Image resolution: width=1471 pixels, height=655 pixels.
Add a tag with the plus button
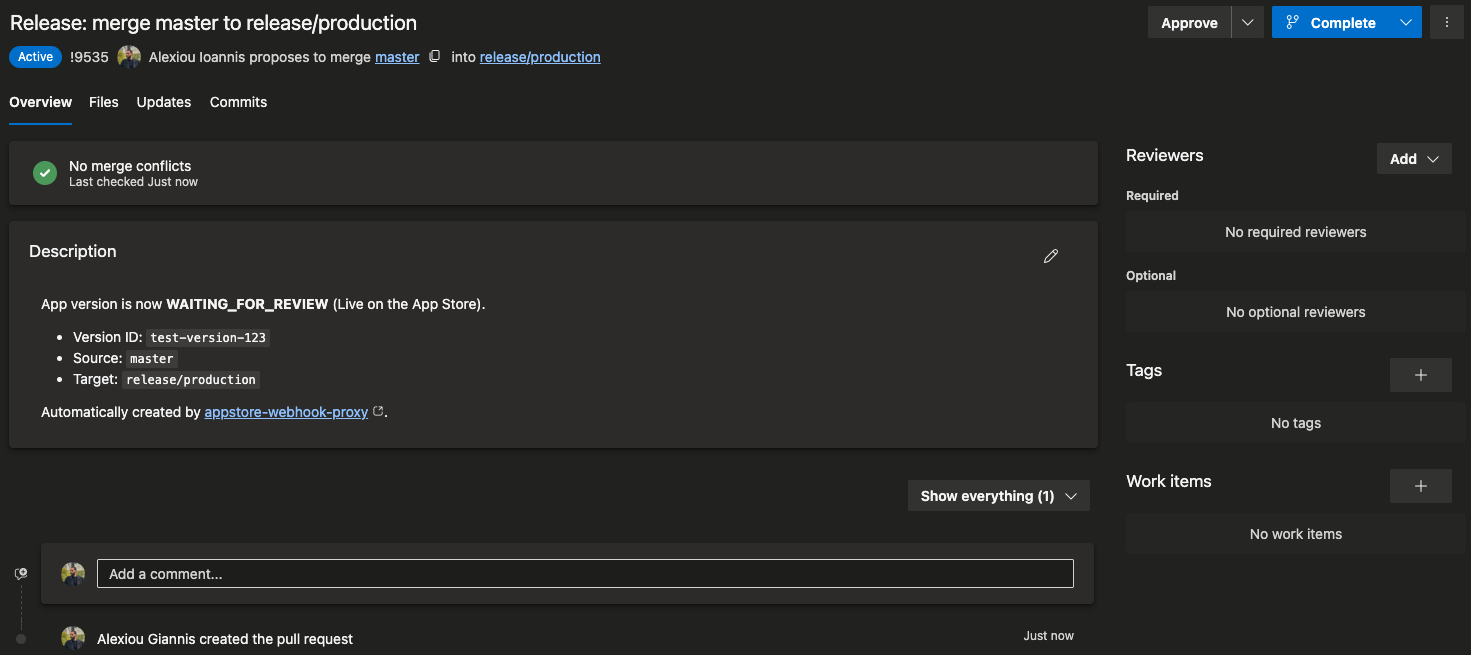coord(1421,375)
